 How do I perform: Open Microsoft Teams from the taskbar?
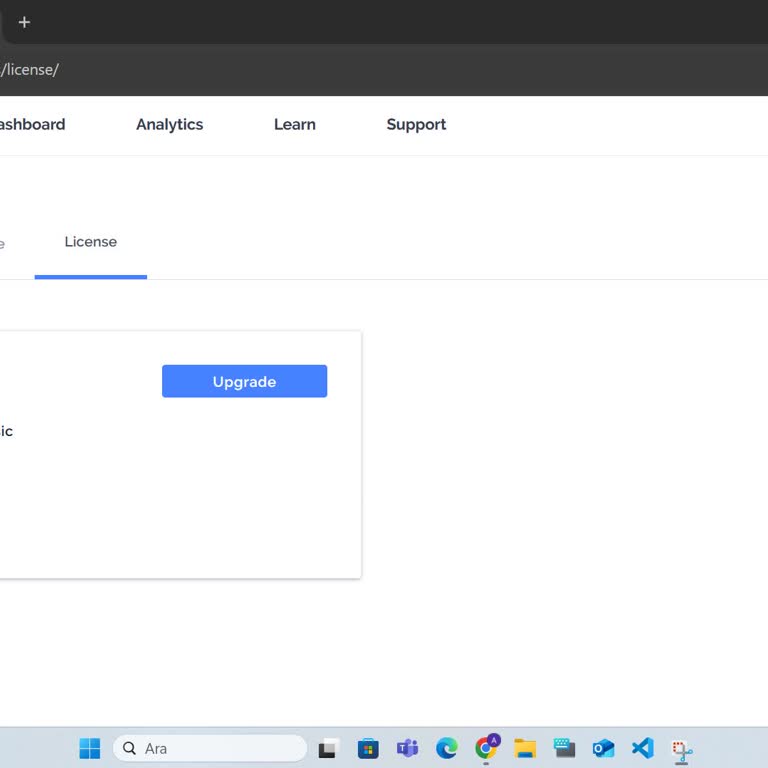(407, 748)
